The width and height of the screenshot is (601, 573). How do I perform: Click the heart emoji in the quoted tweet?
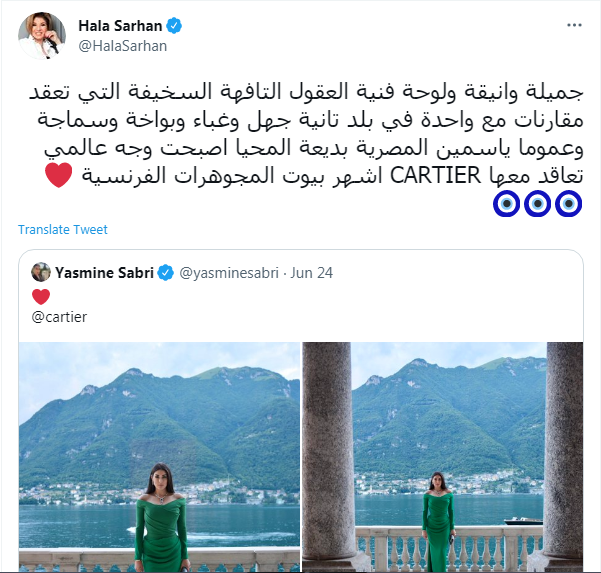point(41,297)
